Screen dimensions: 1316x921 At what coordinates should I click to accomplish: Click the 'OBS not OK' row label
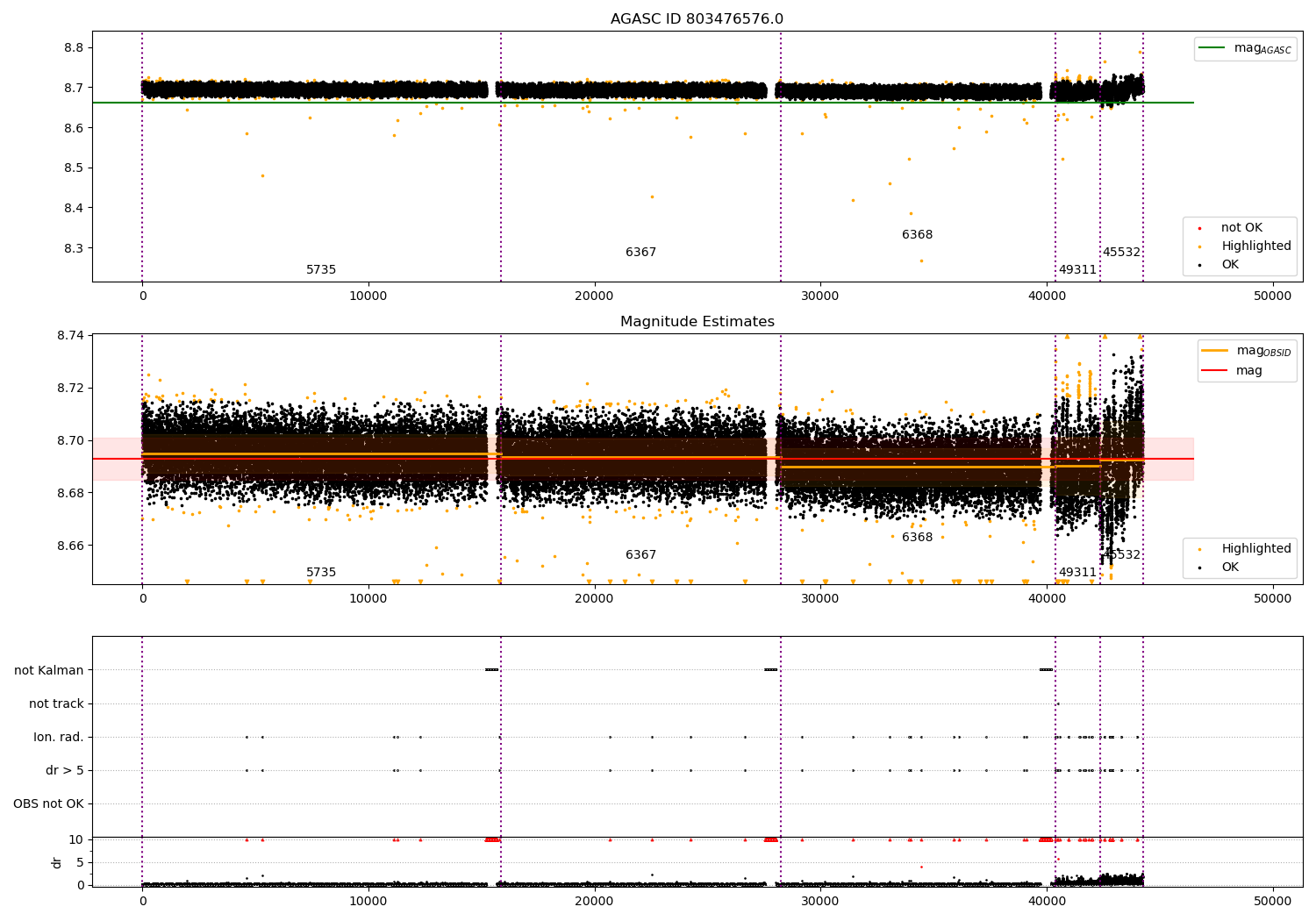49,803
